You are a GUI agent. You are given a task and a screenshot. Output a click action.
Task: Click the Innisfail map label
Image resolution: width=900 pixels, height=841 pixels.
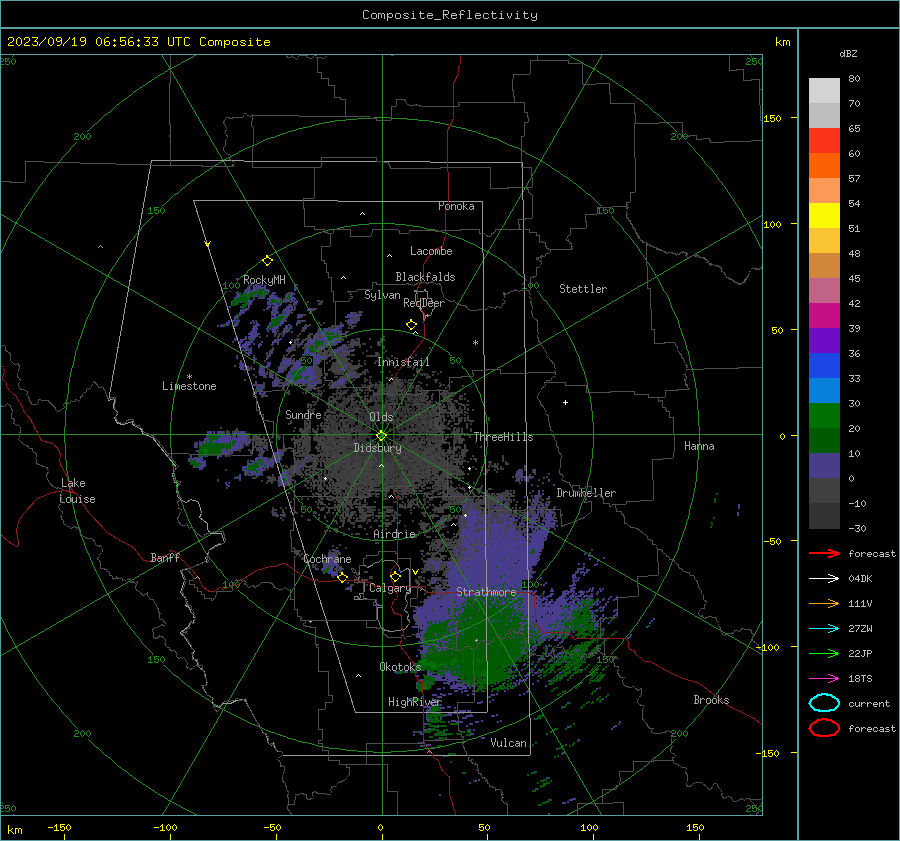pos(403,362)
